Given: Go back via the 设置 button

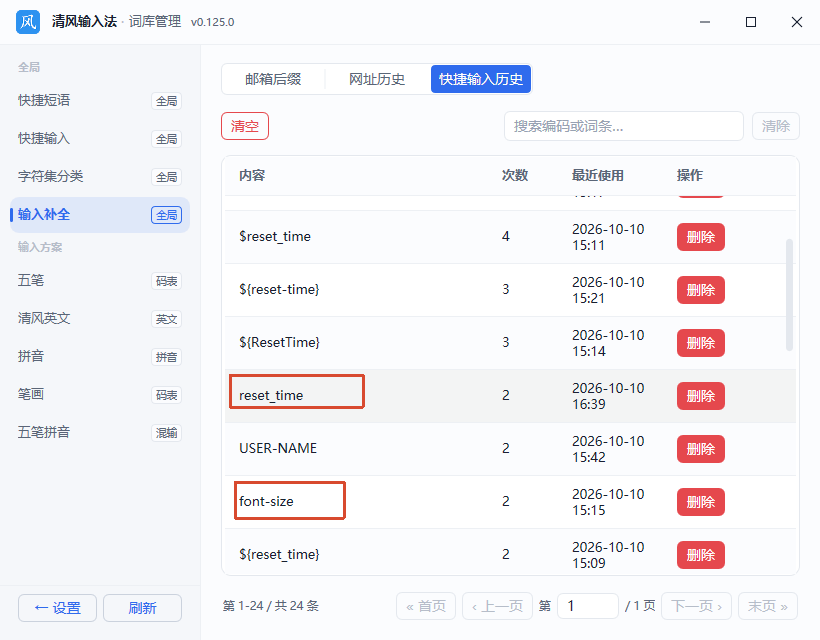Looking at the screenshot, I should [x=58, y=608].
